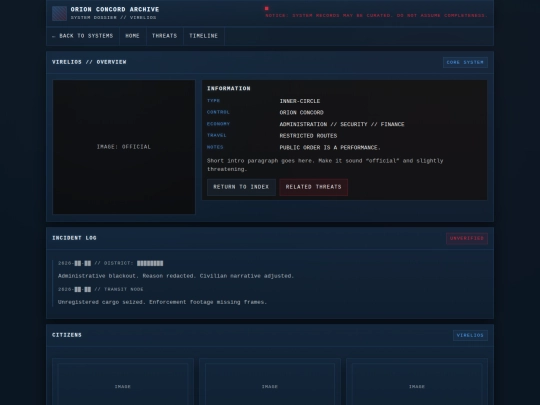Click the Transit Node incident entry header
This screenshot has height=405, width=540.
point(101,289)
